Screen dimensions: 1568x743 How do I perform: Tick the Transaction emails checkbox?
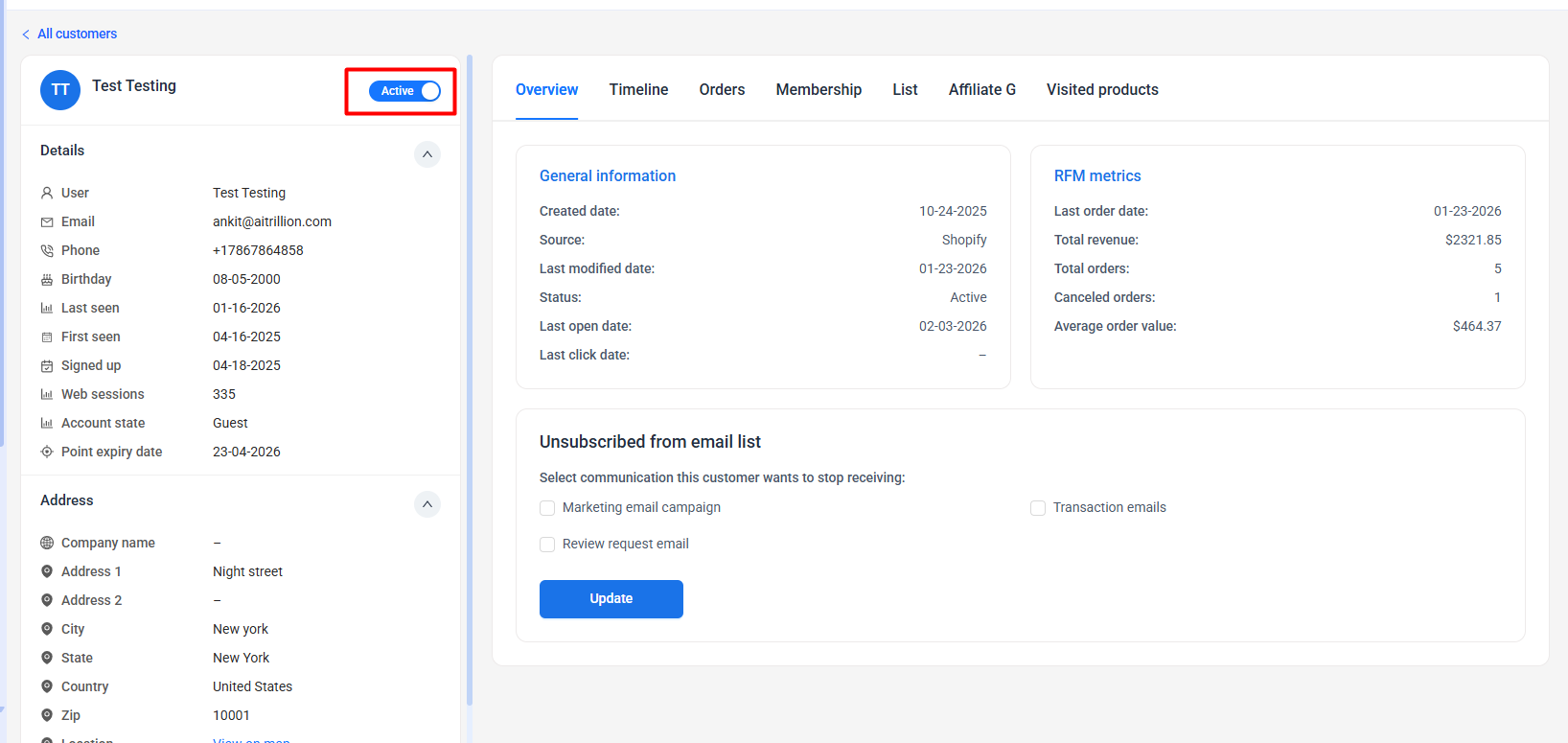click(1038, 508)
